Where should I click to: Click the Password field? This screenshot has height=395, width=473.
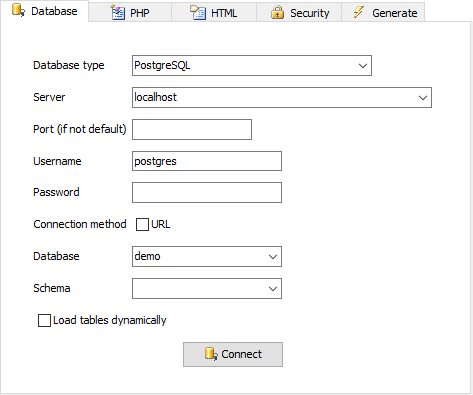pos(207,192)
